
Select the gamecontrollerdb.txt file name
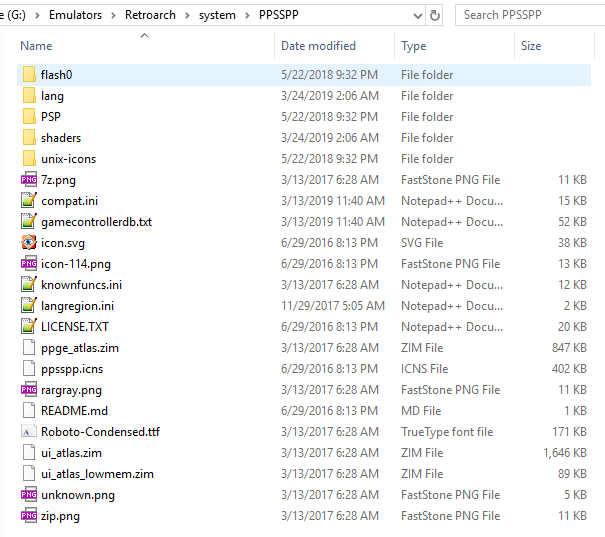click(x=96, y=222)
